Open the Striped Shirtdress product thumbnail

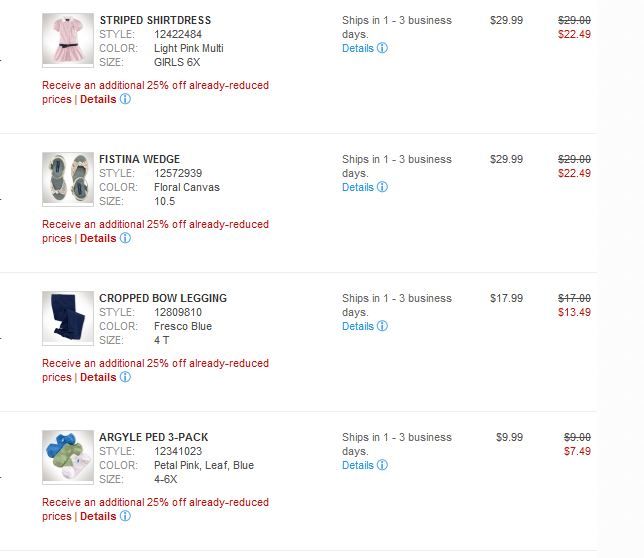[68, 40]
